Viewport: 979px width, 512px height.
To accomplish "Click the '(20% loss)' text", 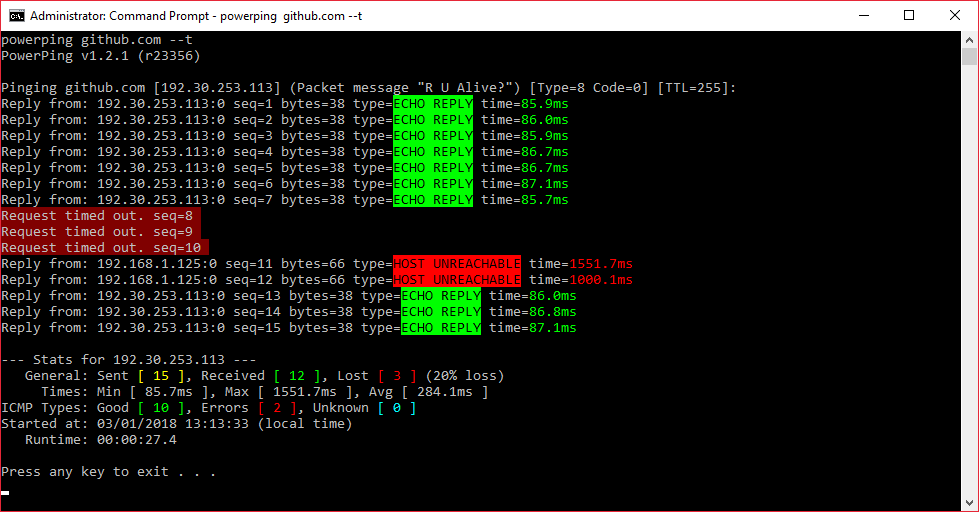I will click(465, 376).
